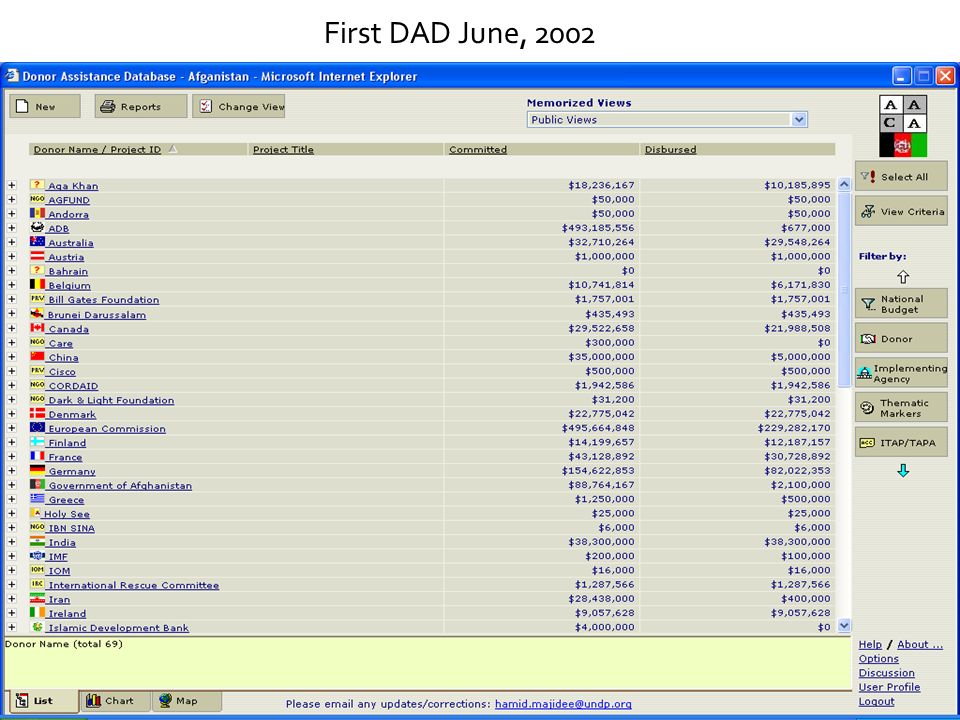Click the filter list down arrow
This screenshot has width=960, height=720.
903,471
